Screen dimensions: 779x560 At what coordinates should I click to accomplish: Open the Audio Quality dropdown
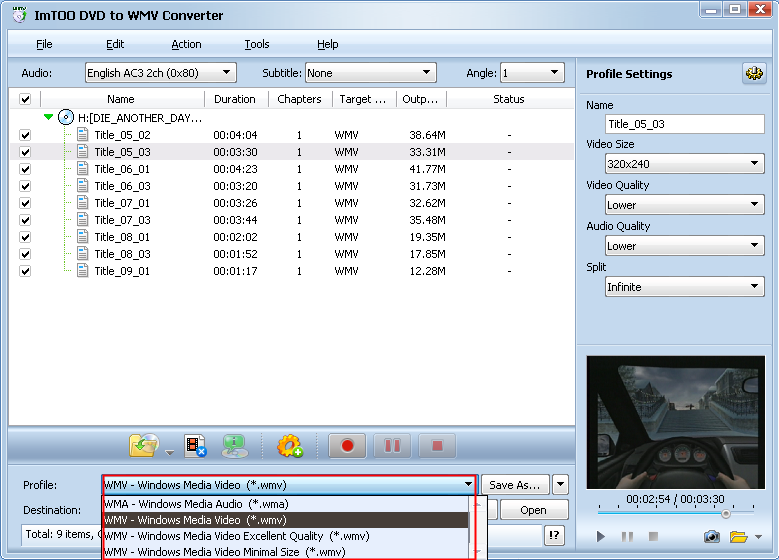(x=685, y=245)
